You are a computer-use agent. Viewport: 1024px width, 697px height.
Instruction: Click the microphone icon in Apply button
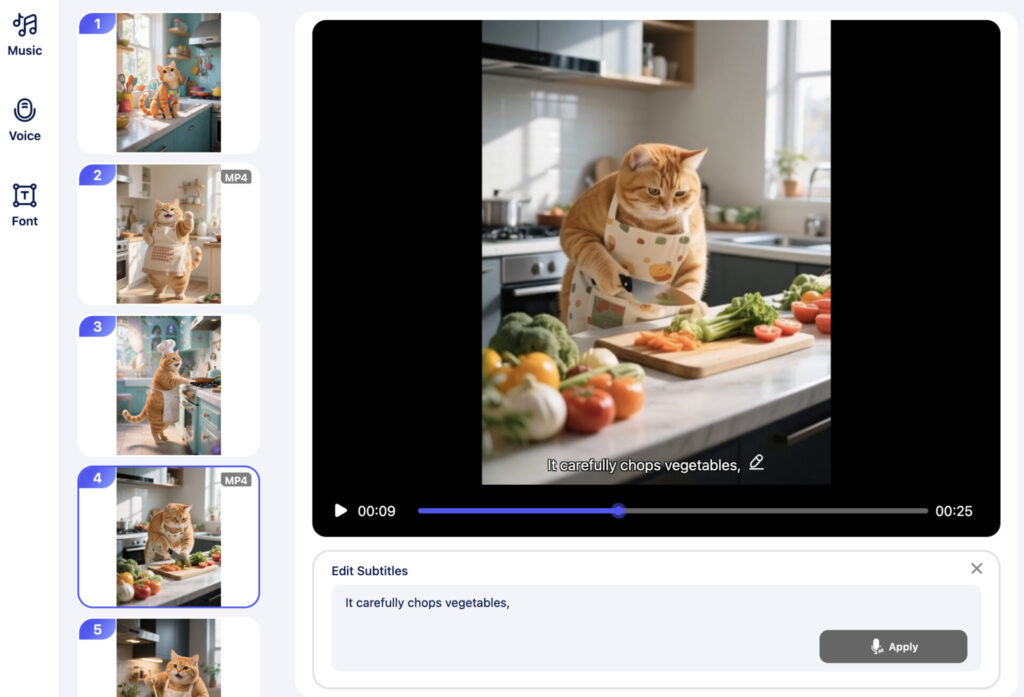(877, 647)
